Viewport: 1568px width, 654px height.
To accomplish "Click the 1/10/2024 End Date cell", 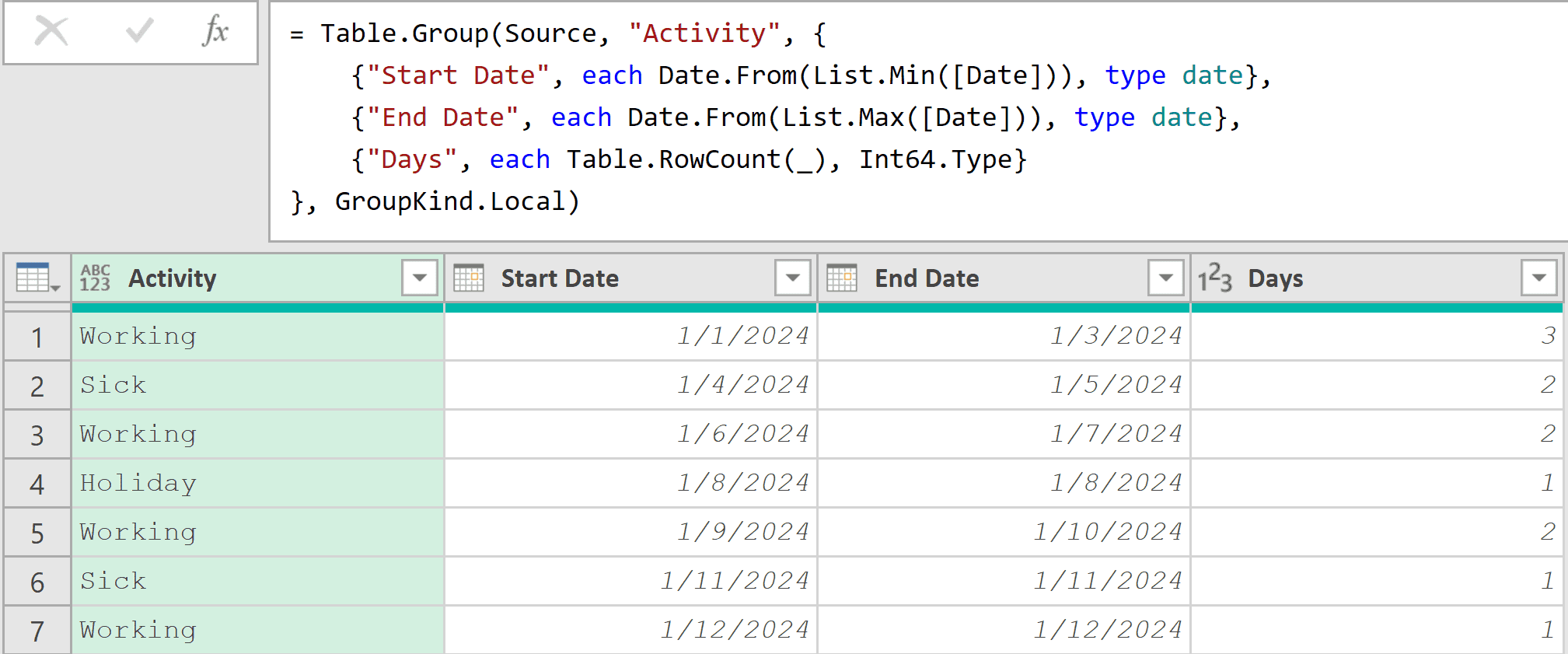I will tap(1003, 532).
